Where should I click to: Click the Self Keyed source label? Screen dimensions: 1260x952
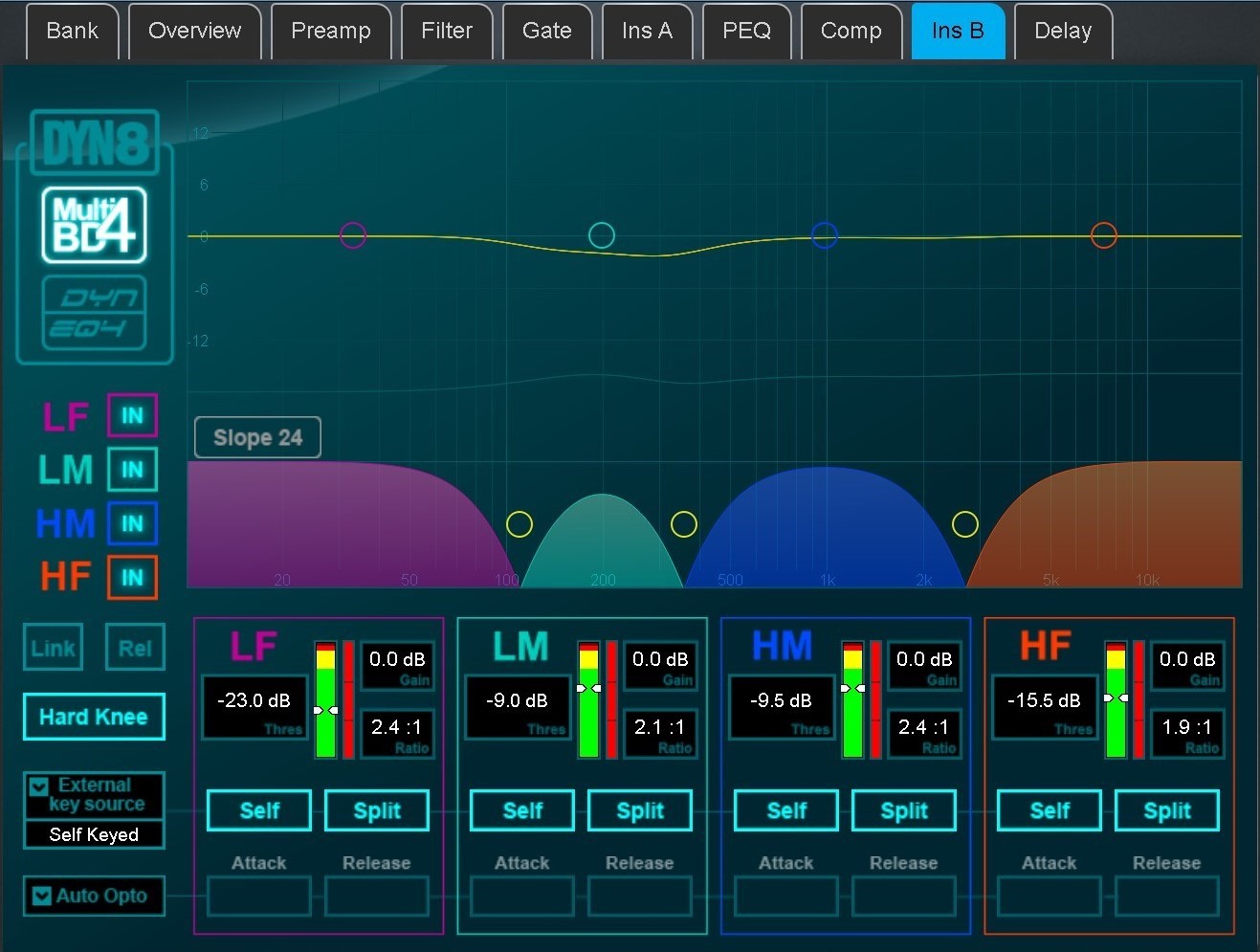94,834
